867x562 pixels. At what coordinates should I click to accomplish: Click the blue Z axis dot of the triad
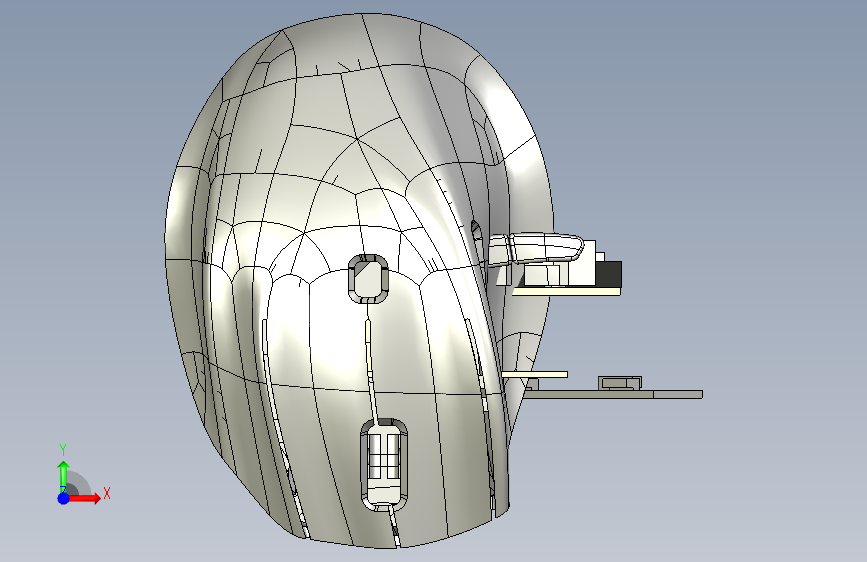[63, 498]
